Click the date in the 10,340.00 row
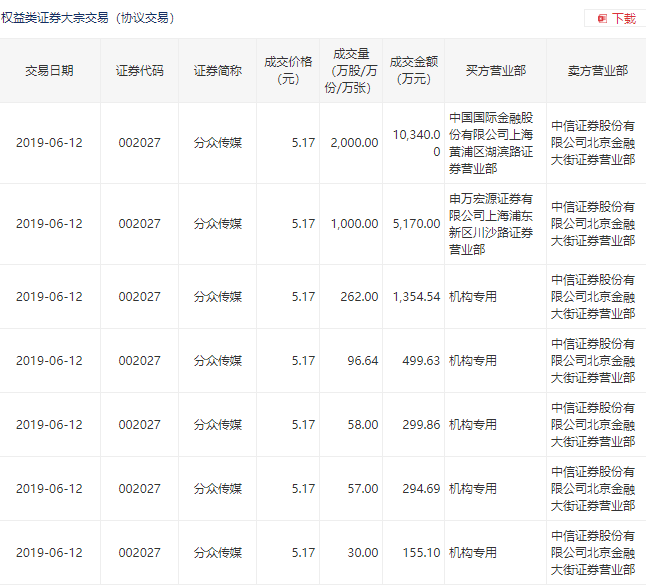 pyautogui.click(x=49, y=143)
